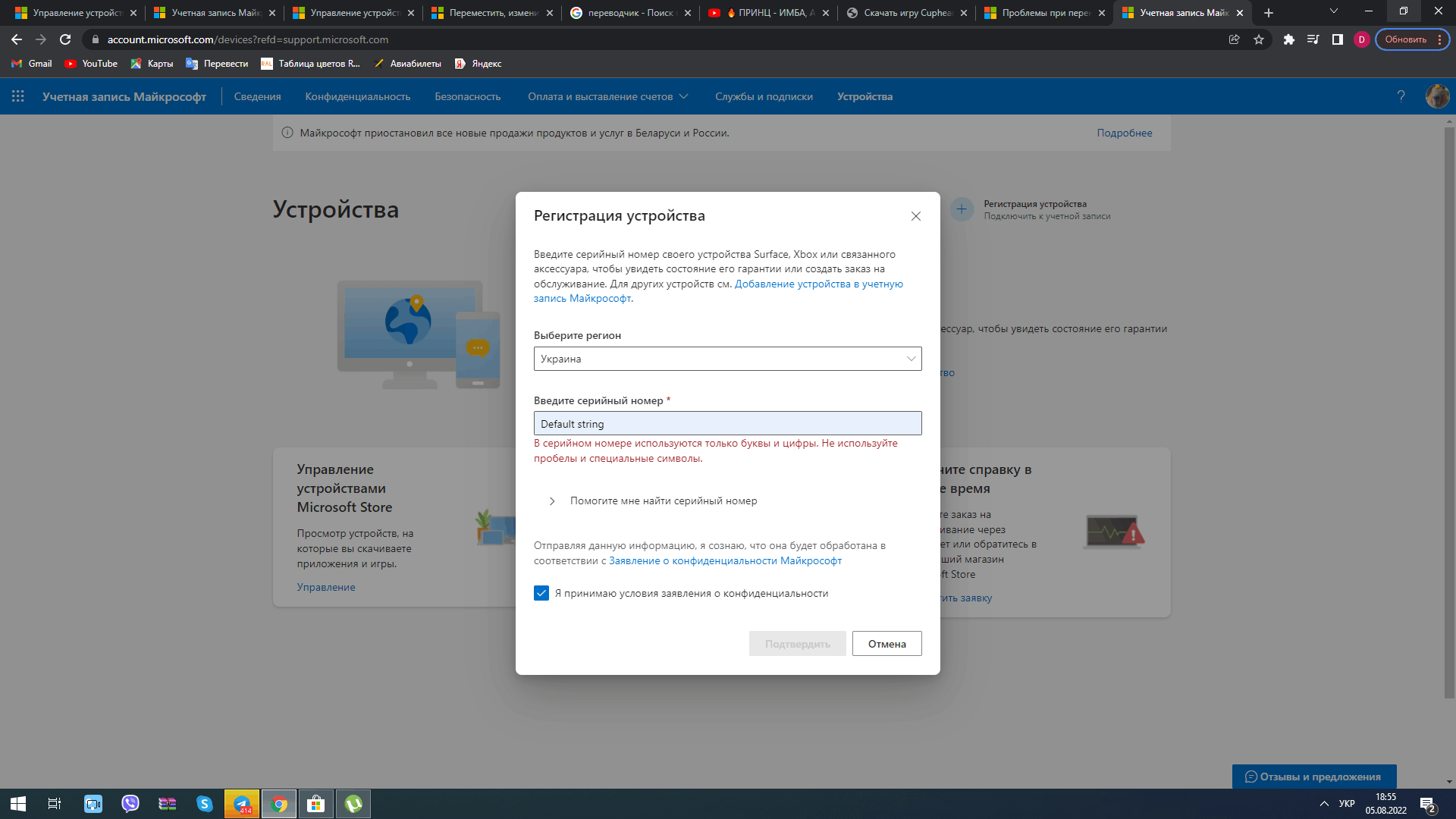Open Службы и подписки section
1456x819 pixels.
pos(764,96)
